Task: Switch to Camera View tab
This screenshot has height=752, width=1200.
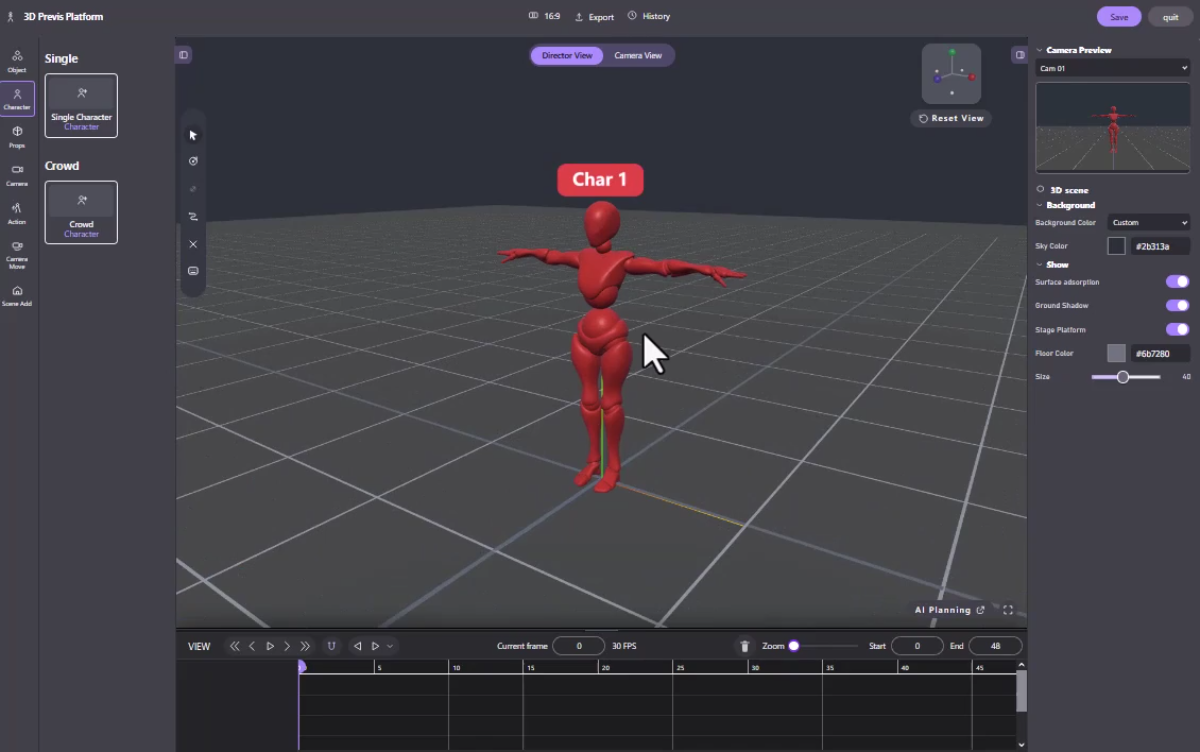Action: pos(638,56)
